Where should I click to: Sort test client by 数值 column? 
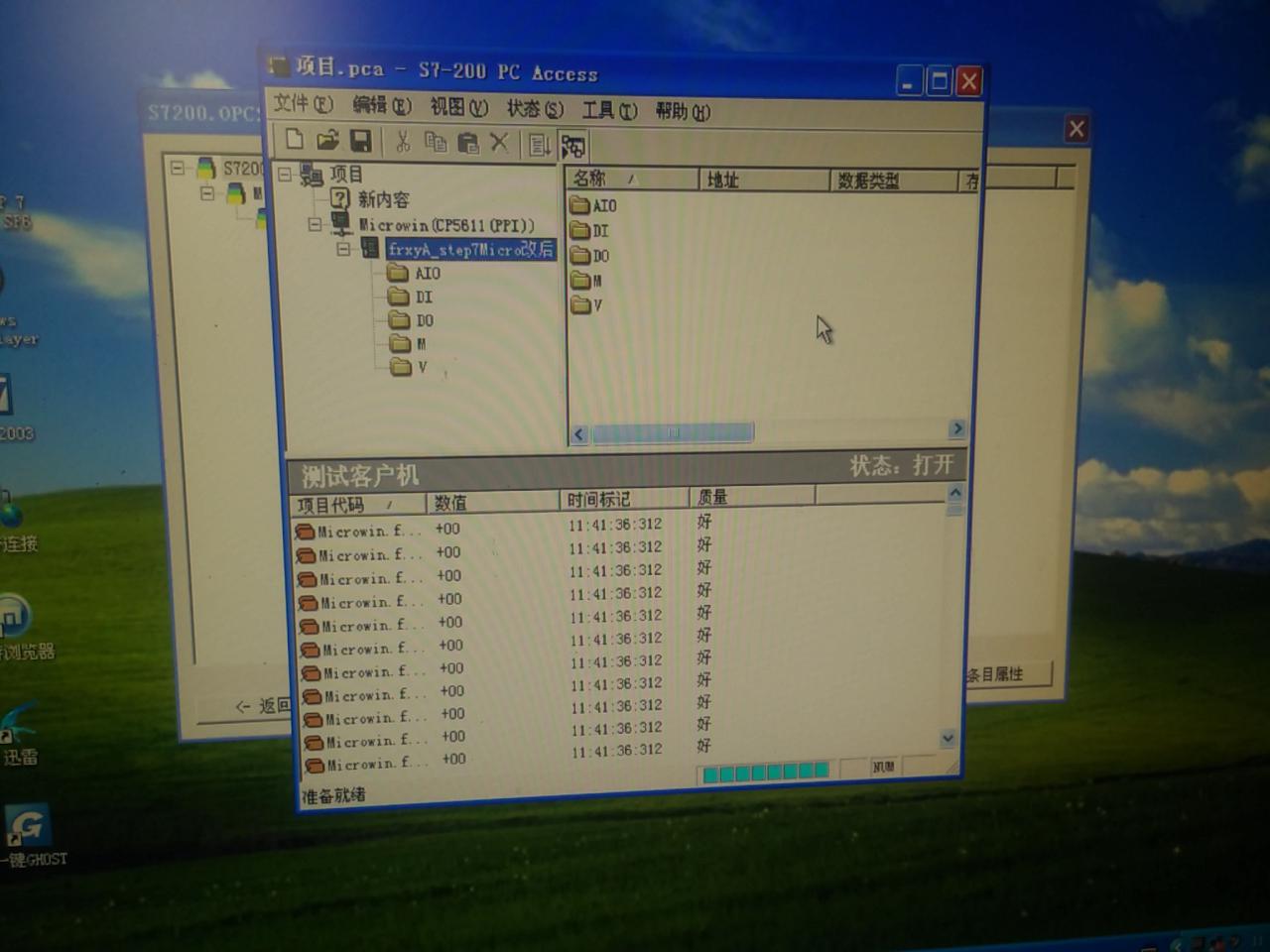(493, 502)
